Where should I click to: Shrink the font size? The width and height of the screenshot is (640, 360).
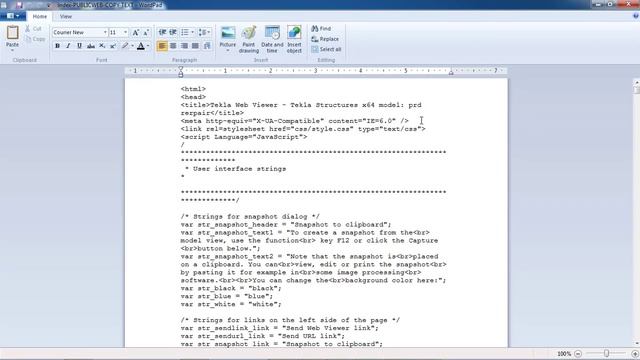point(146,32)
